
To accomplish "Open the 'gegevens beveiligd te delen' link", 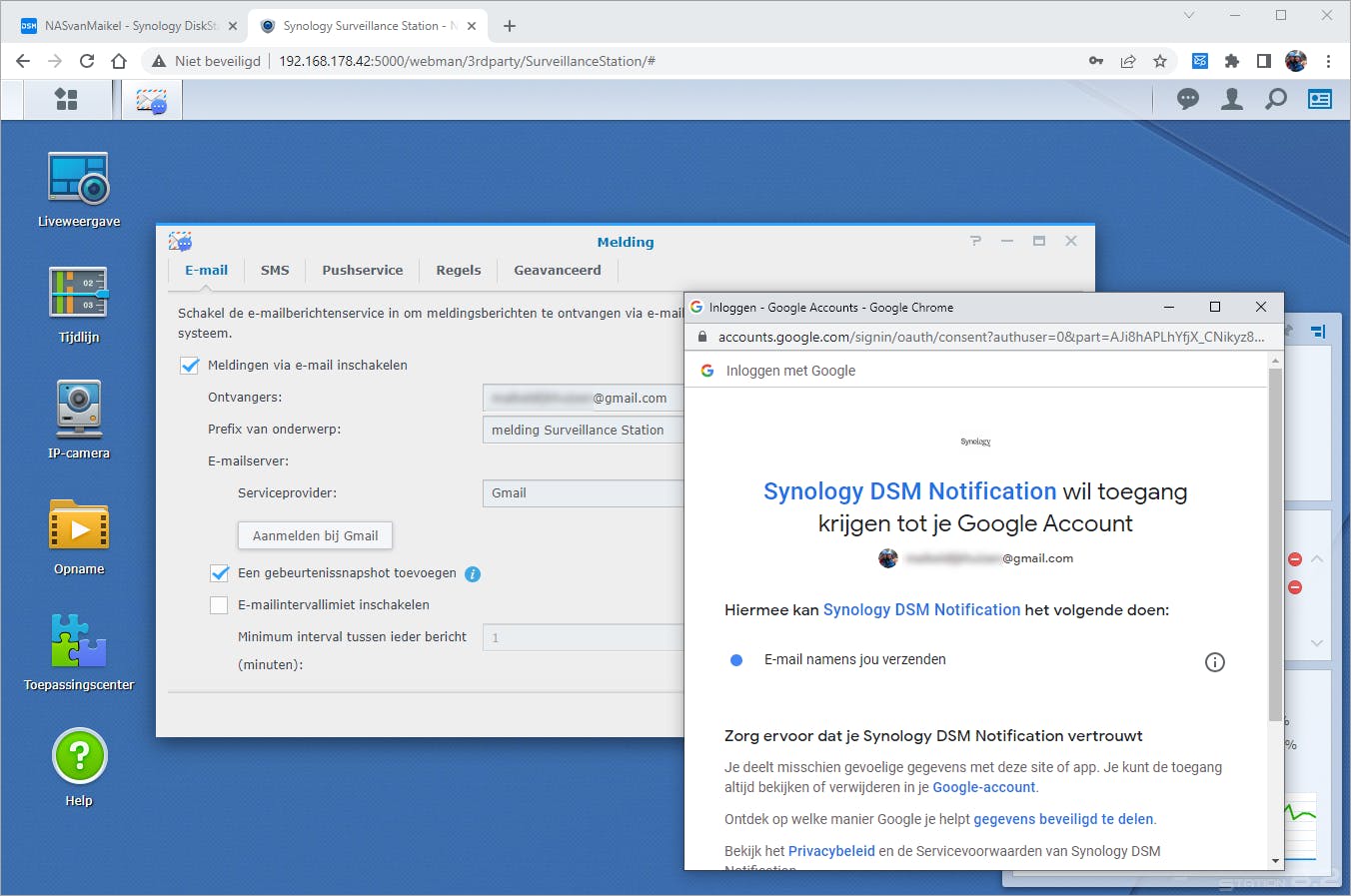I will tap(1063, 820).
